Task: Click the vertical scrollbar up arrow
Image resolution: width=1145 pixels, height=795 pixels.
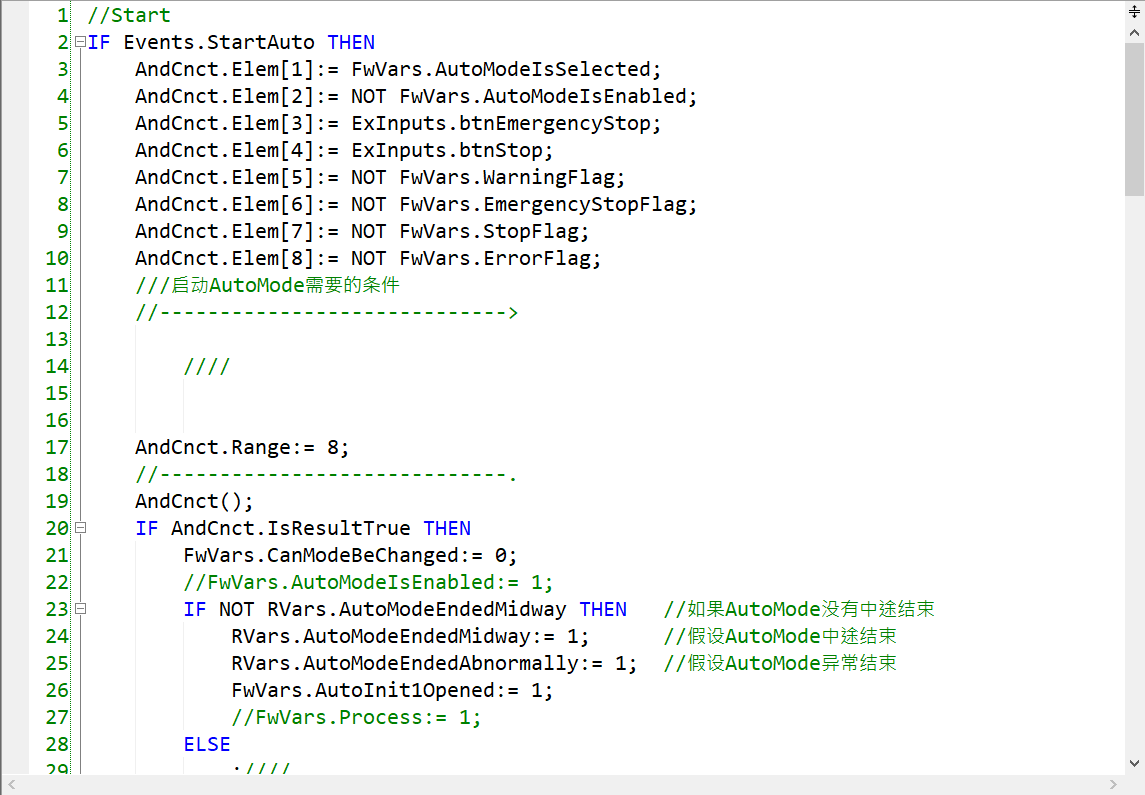Action: [x=1134, y=32]
